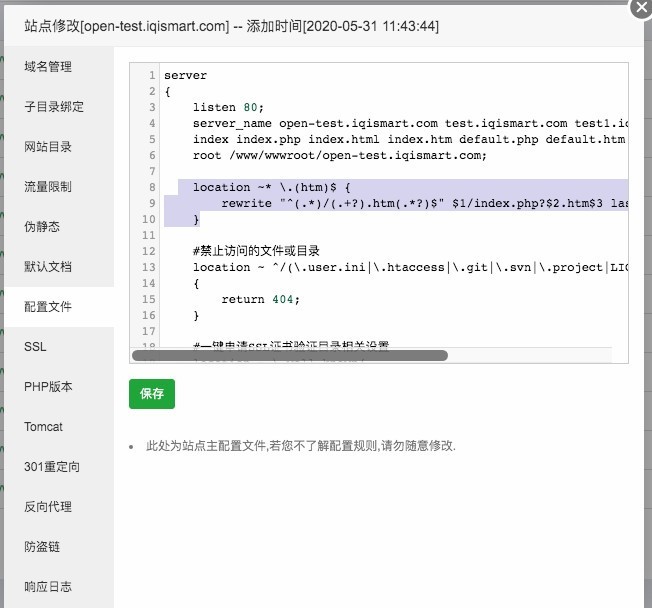Open the 301重定向 tab

52,467
